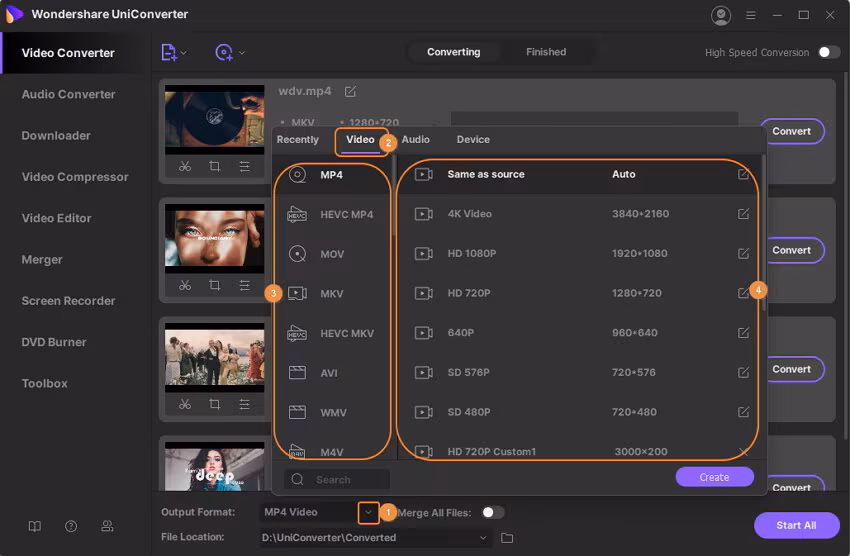This screenshot has height=556, width=850.
Task: Select the AVI format
Action: [x=332, y=373]
